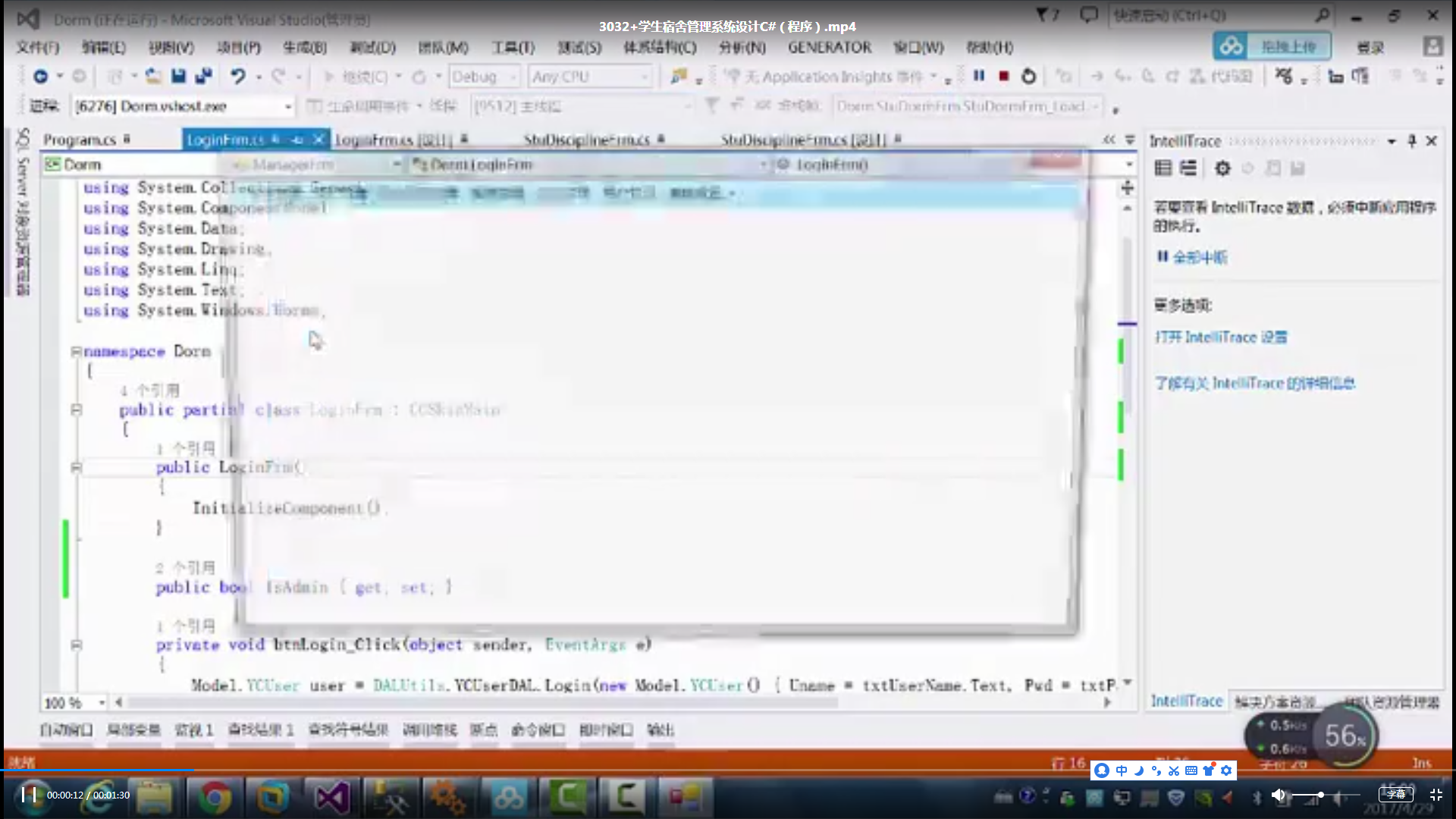Click the learn more about IntelliTrace link
The height and width of the screenshot is (819, 1456).
(x=1254, y=383)
